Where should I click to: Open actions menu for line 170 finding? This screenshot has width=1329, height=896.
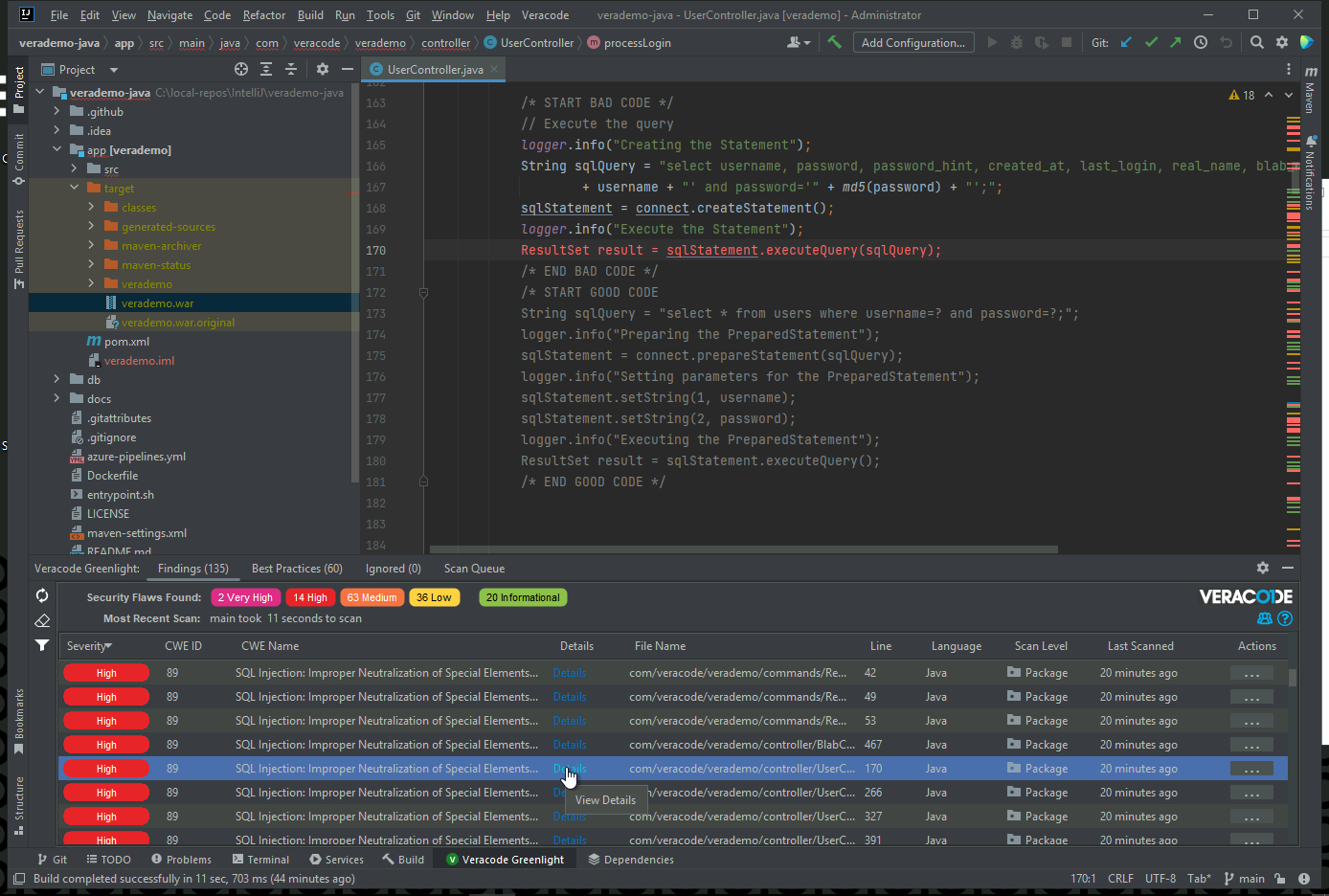click(1251, 769)
